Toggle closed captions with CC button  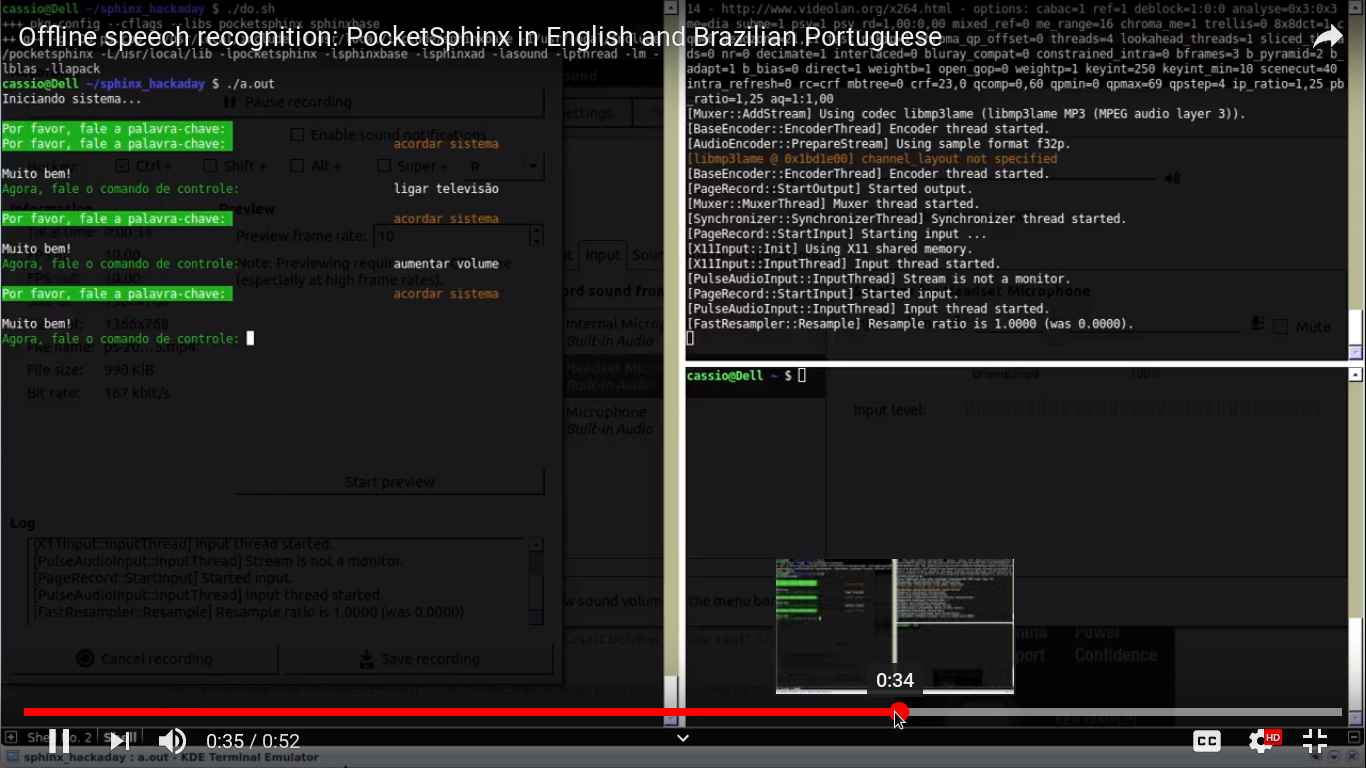point(1207,741)
